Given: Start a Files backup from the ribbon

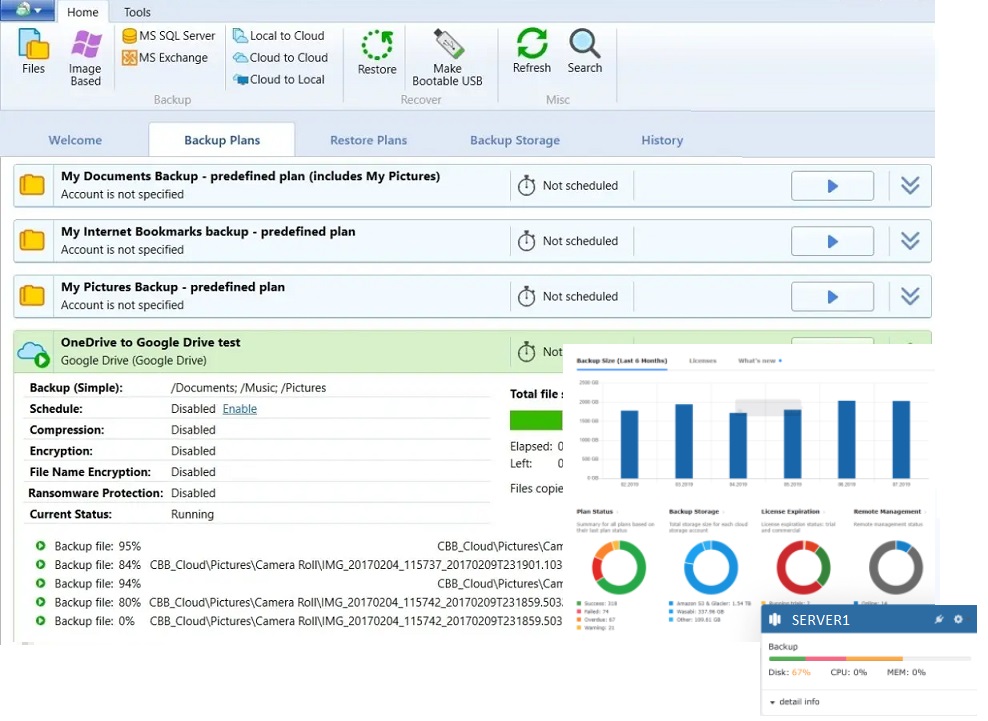Looking at the screenshot, I should 33,52.
